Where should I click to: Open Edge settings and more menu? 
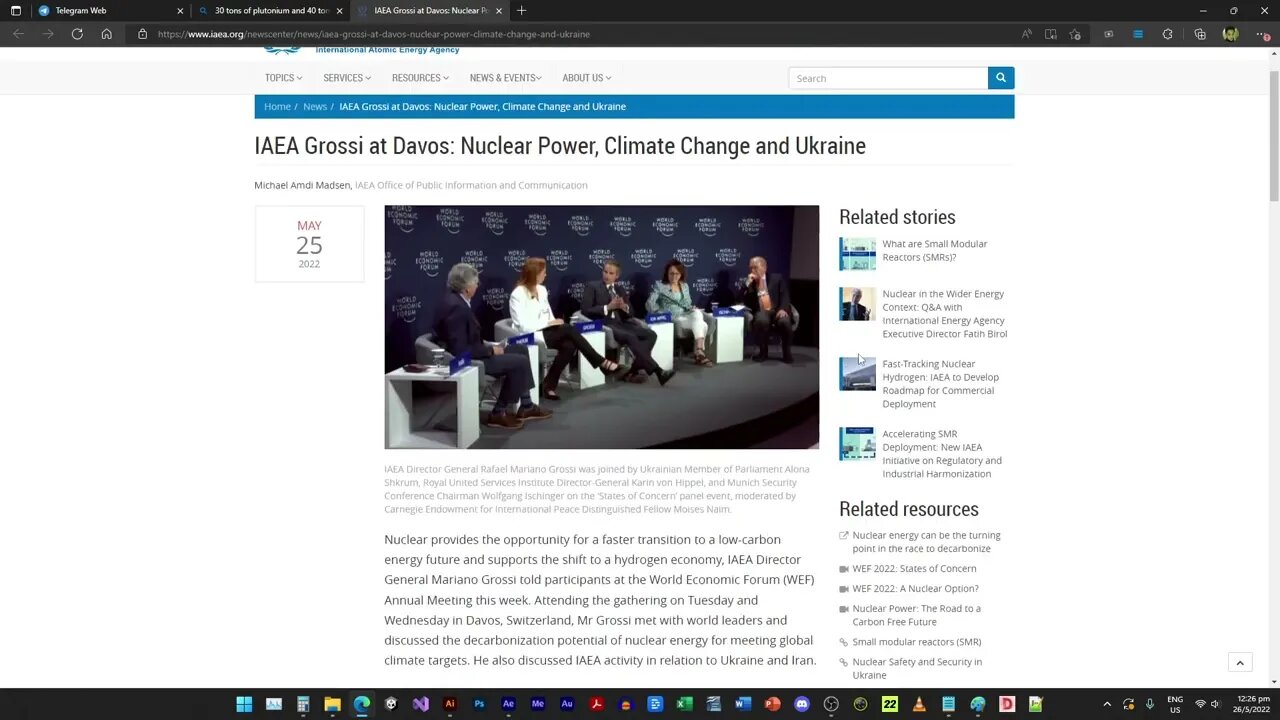click(1261, 34)
